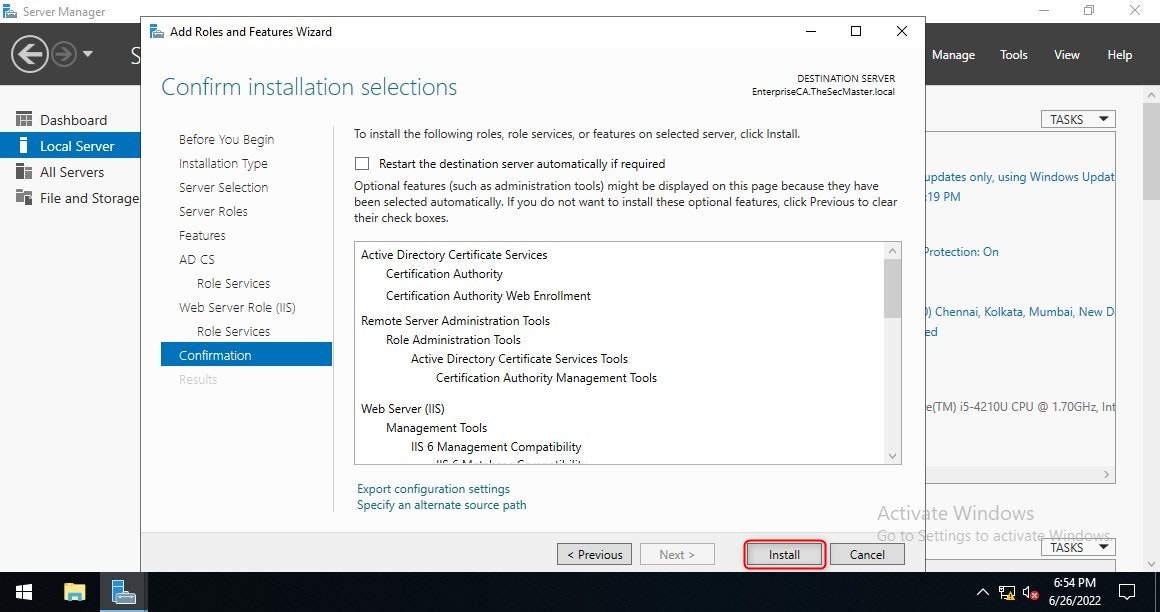
Task: Click the Server Manager taskbar icon
Action: pos(124,592)
